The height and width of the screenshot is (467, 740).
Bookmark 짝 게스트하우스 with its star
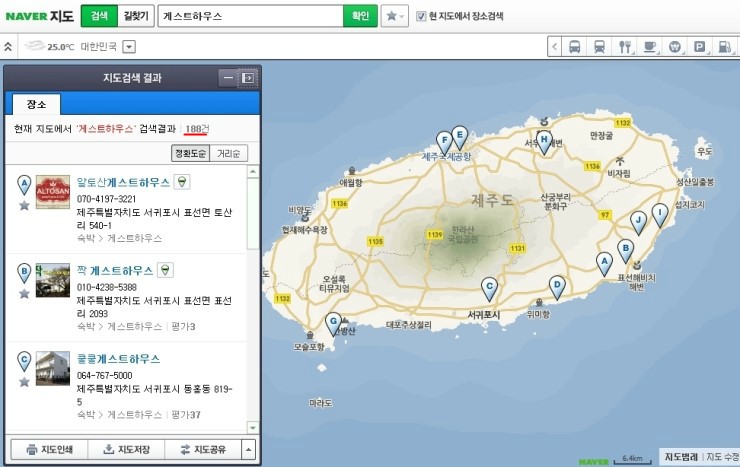tap(24, 293)
